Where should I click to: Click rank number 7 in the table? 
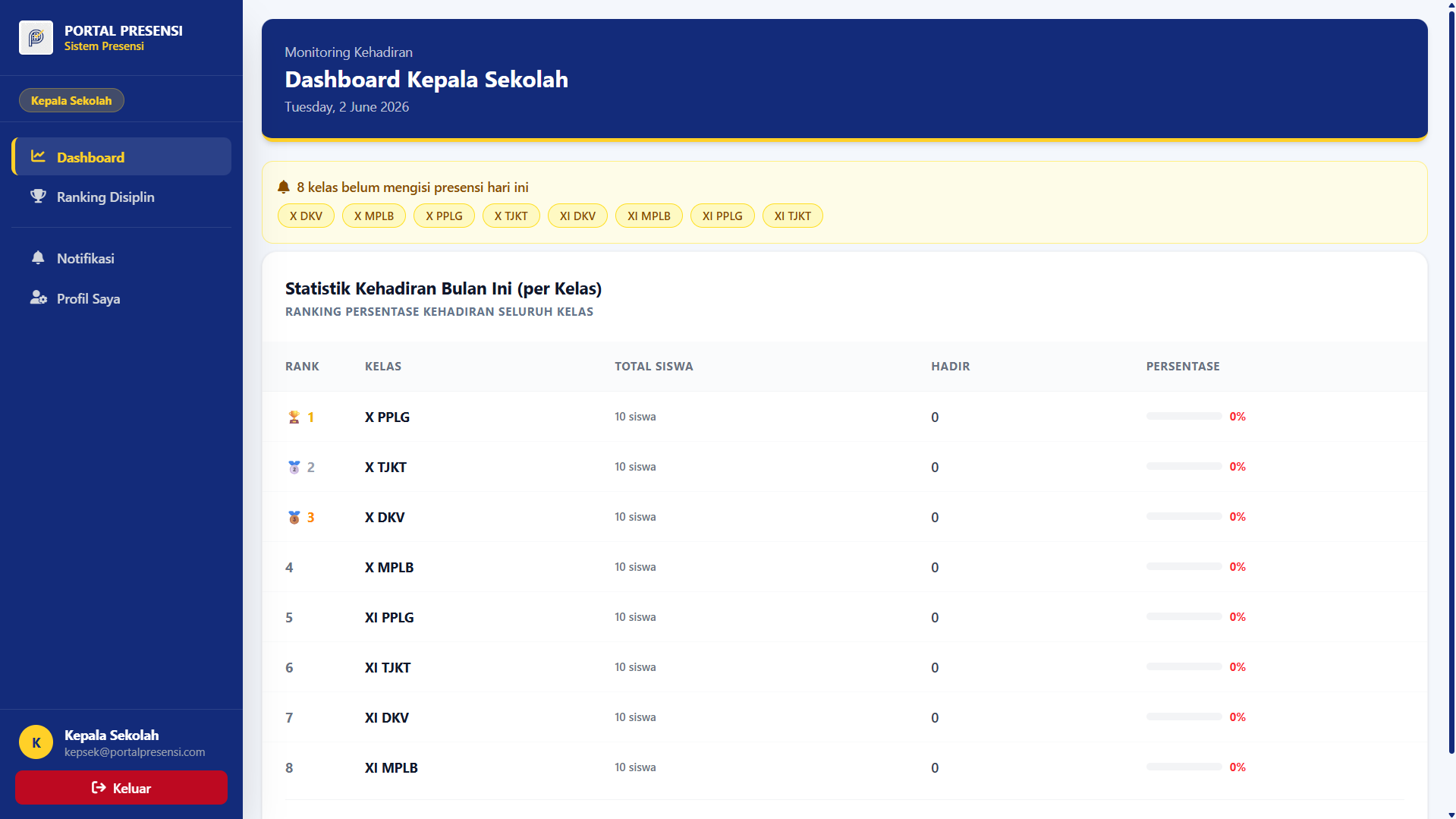coord(289,717)
